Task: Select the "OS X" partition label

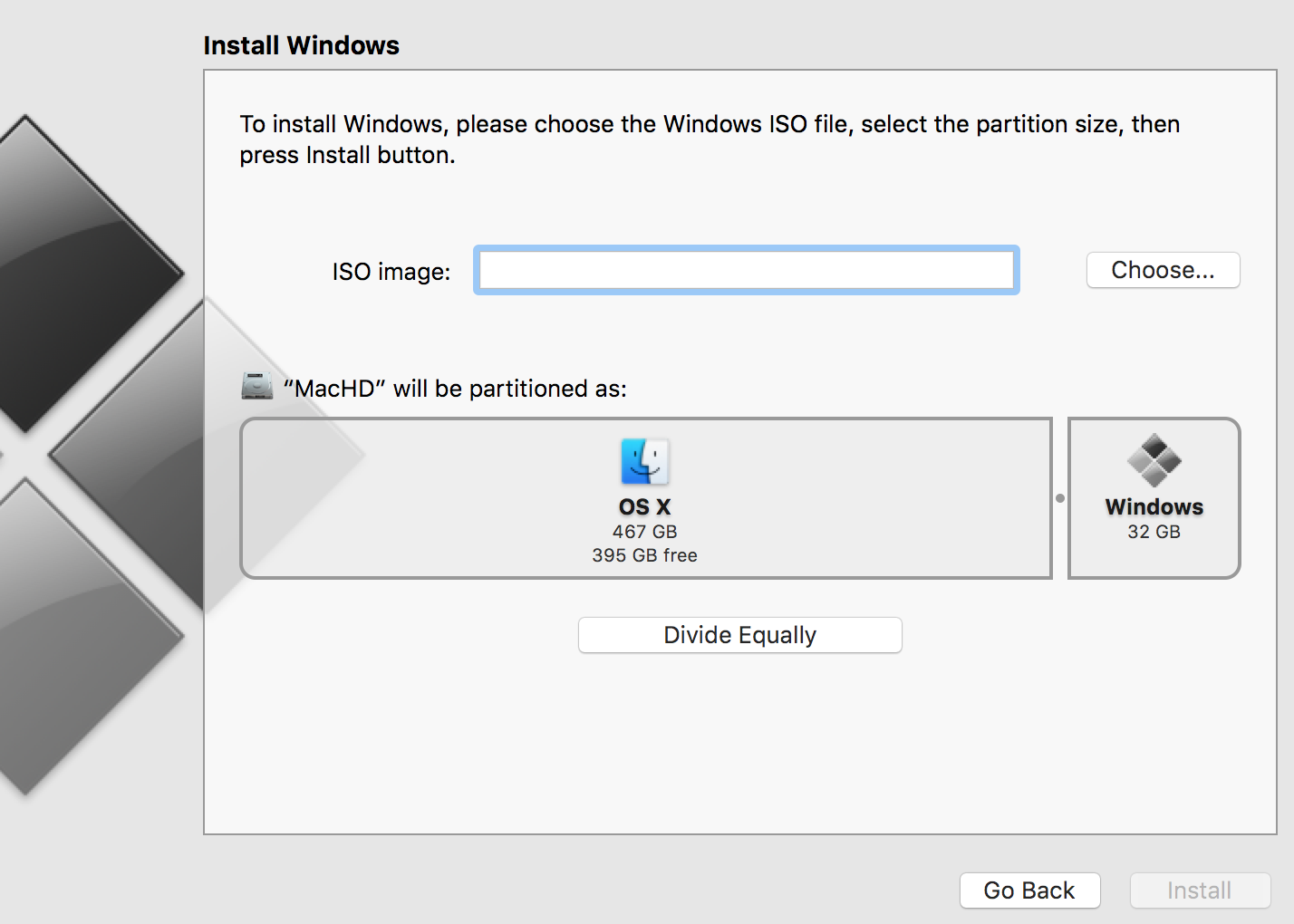Action: [645, 506]
